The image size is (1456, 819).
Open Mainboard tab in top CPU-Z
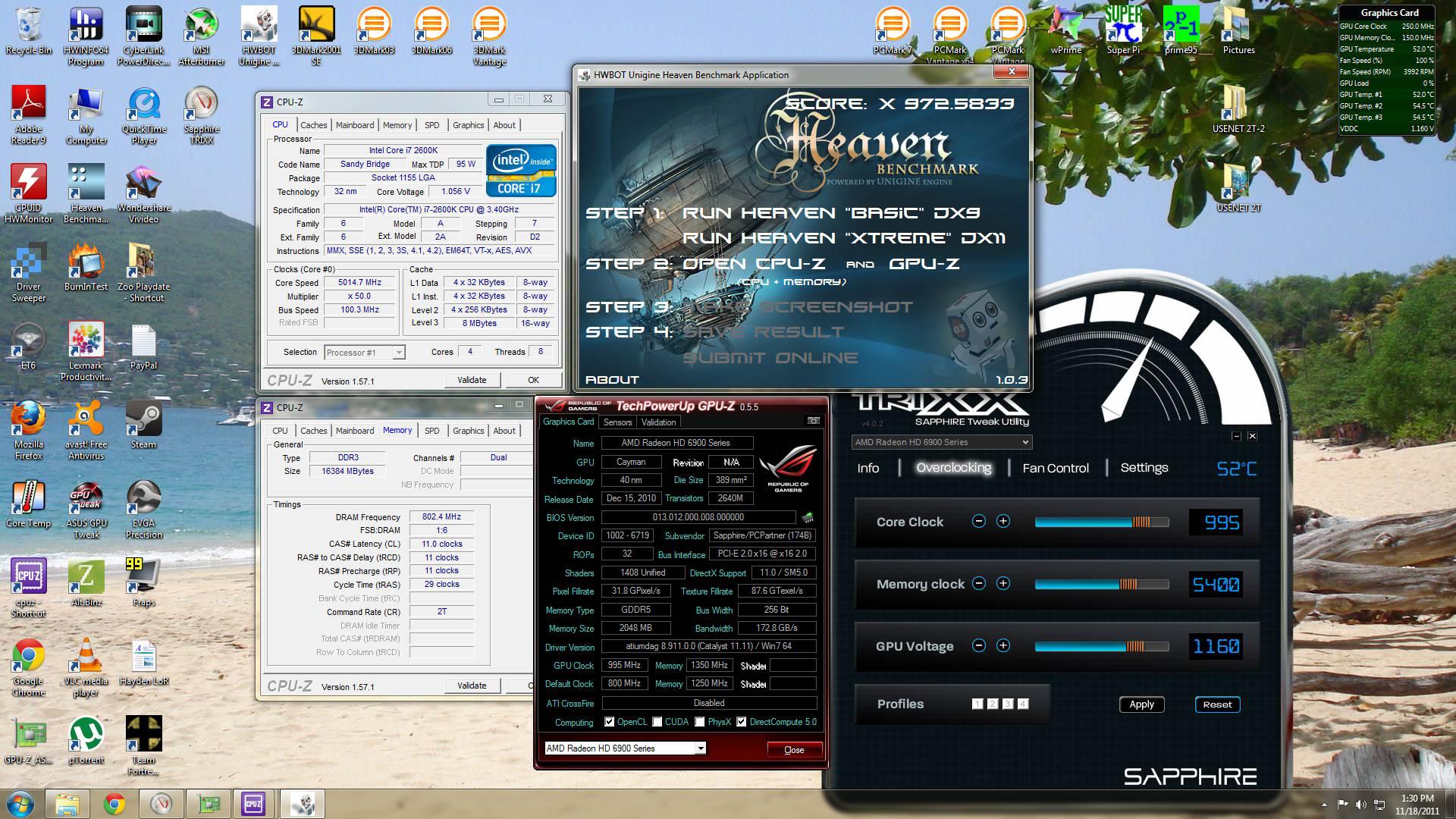(x=355, y=125)
